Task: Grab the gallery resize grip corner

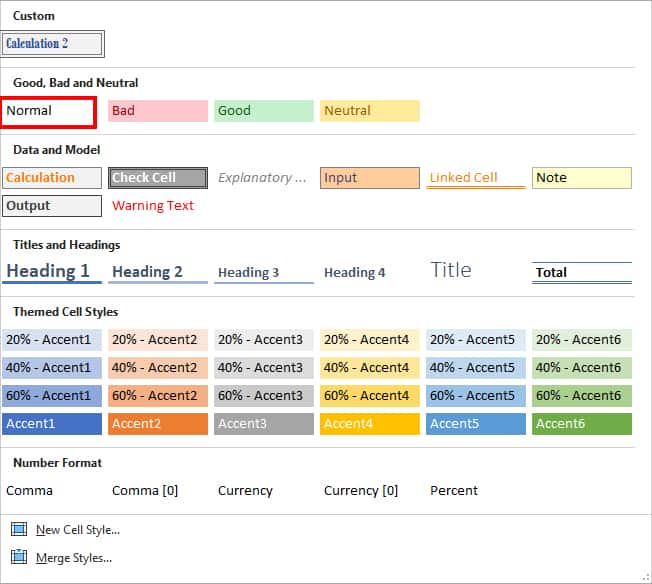Action: point(646,578)
